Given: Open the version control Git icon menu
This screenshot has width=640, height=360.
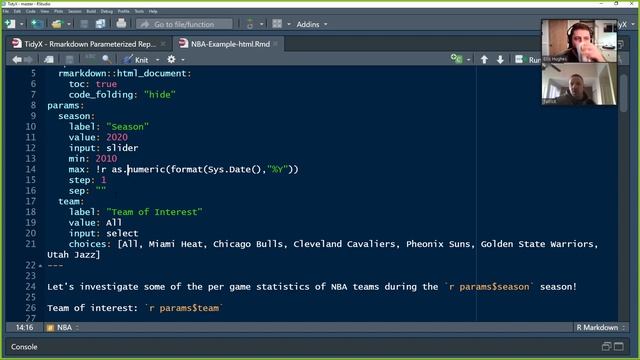Looking at the screenshot, I should (x=250, y=24).
